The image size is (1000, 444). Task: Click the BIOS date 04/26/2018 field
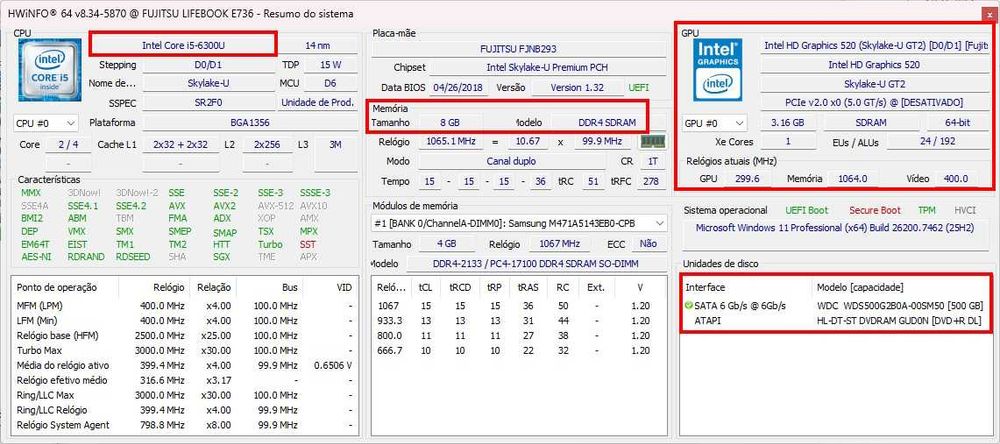tap(457, 87)
